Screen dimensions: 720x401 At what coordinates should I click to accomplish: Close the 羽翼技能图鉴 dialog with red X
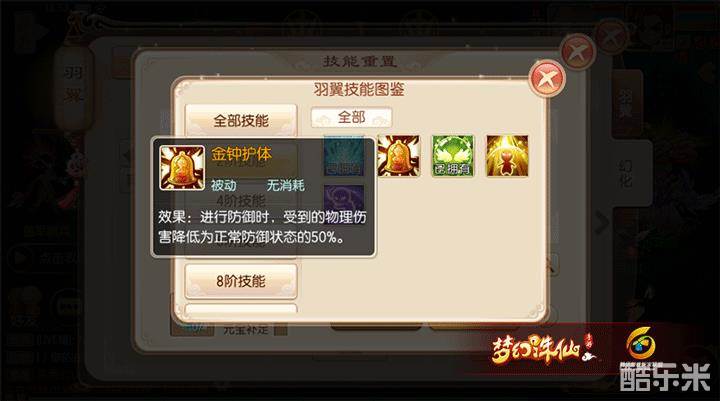tap(546, 79)
